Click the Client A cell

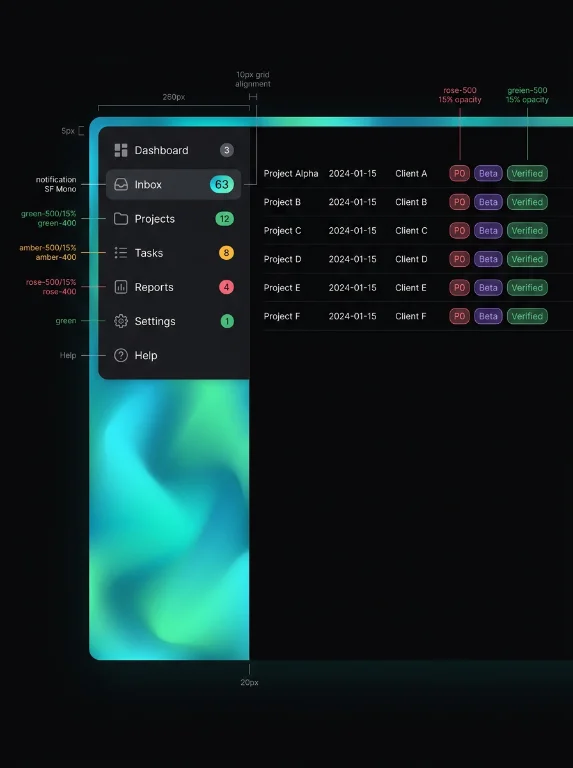click(x=411, y=173)
